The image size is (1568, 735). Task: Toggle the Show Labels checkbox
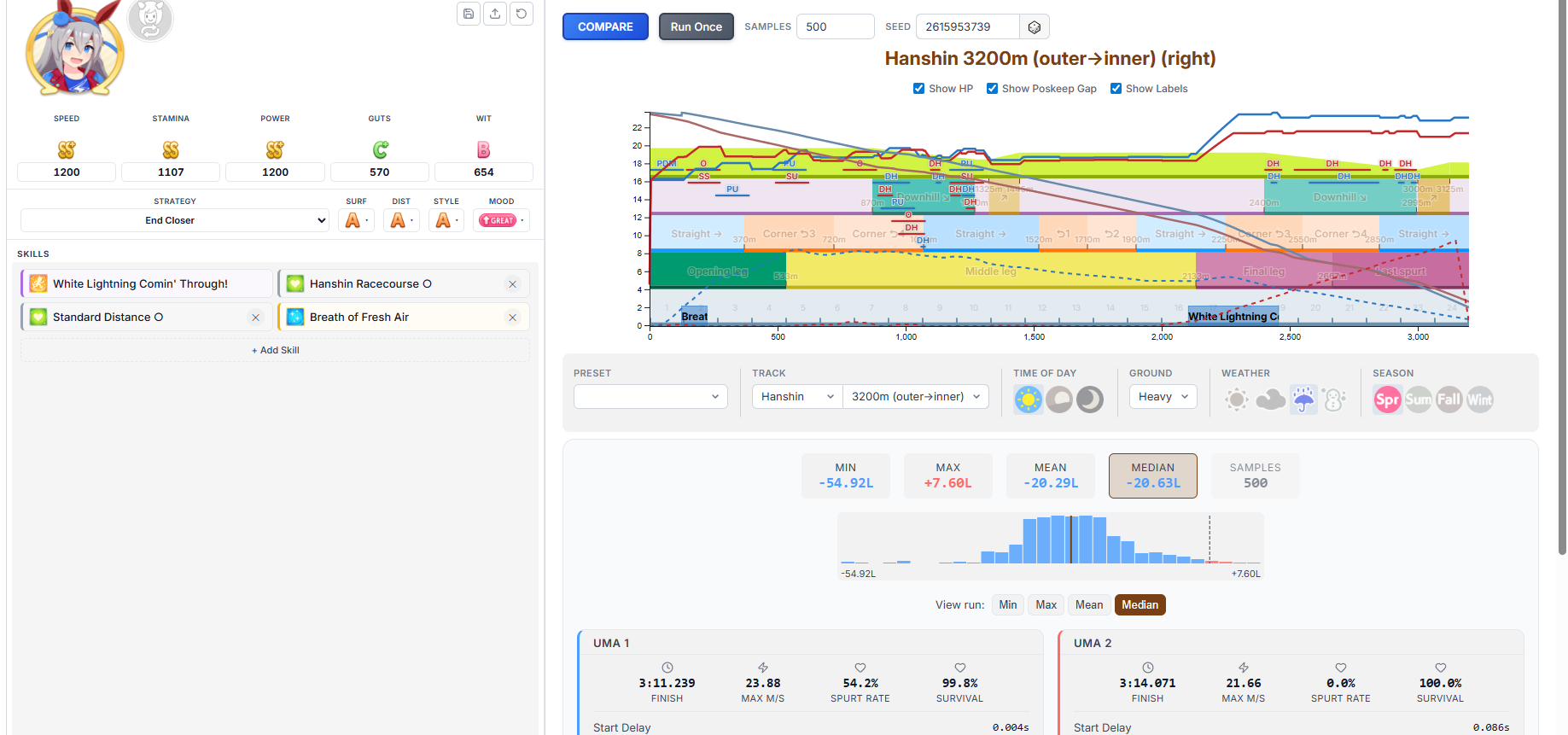pos(1116,89)
